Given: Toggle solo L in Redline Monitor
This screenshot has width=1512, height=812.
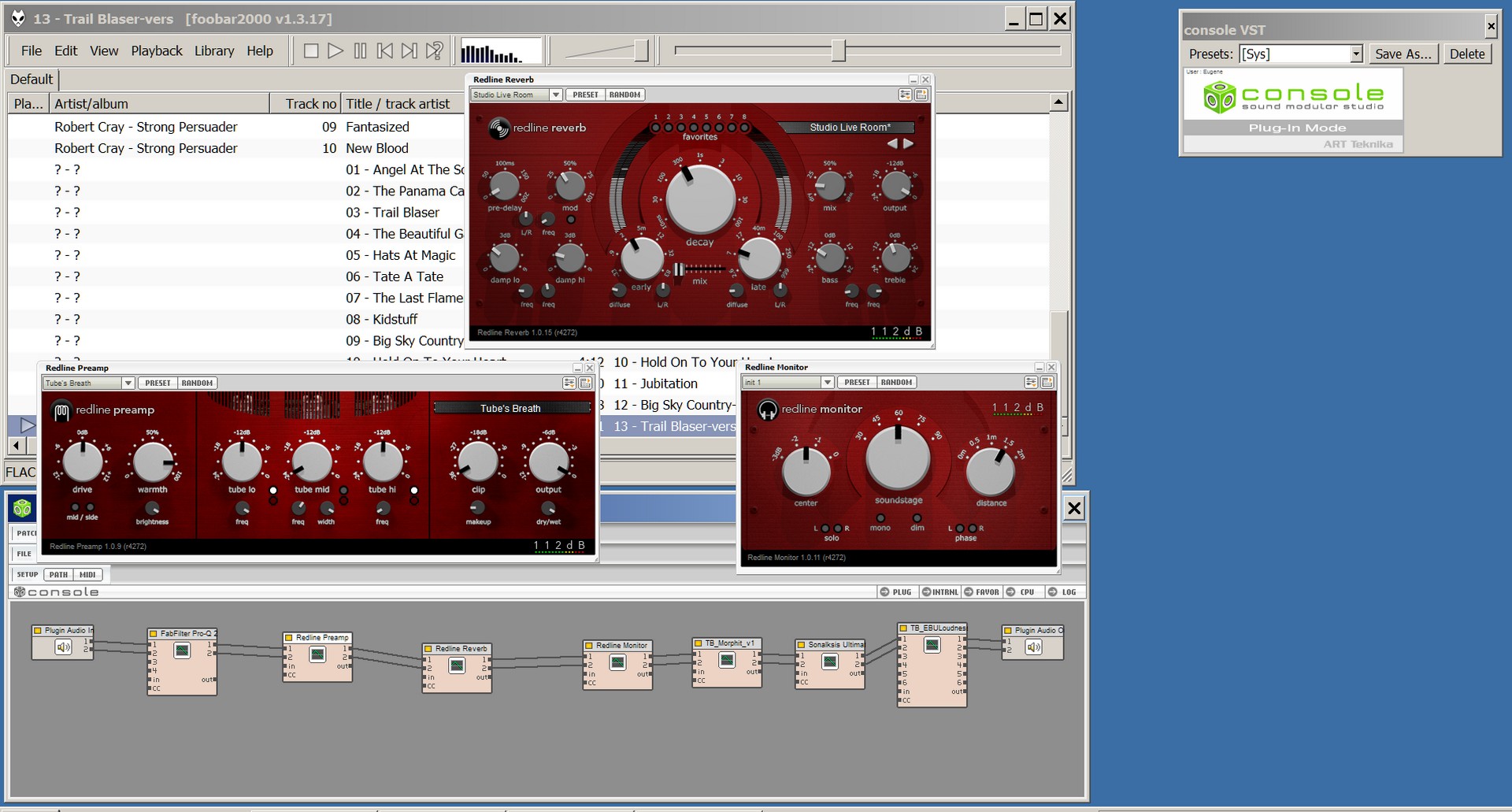Looking at the screenshot, I should (x=825, y=528).
